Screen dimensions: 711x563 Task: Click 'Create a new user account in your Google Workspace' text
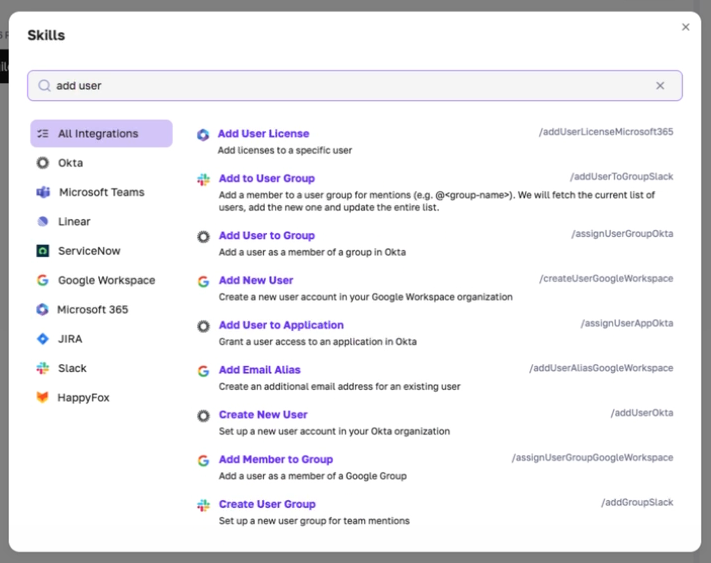(365, 297)
